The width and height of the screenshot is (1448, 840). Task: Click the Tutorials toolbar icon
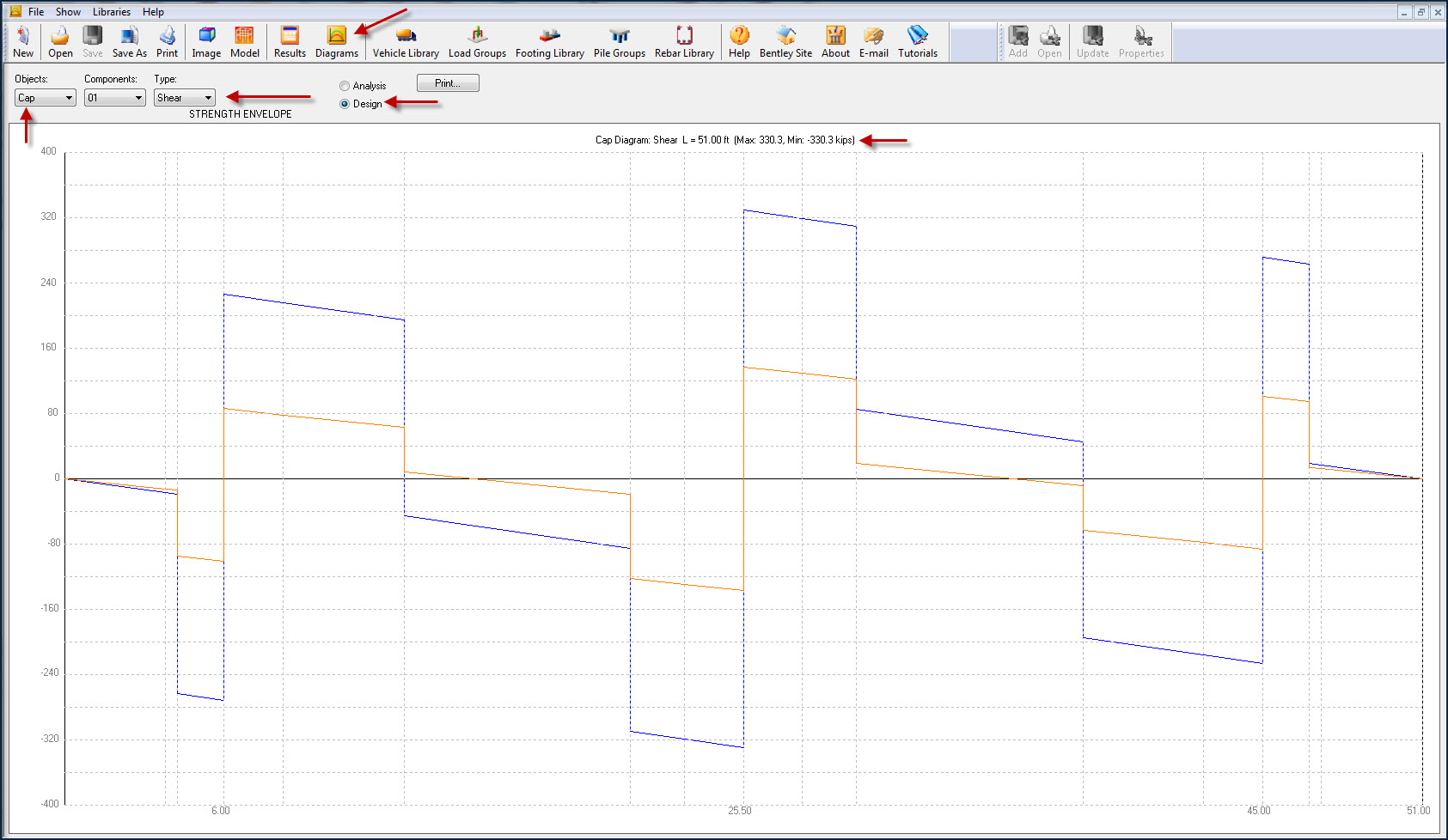[x=917, y=41]
